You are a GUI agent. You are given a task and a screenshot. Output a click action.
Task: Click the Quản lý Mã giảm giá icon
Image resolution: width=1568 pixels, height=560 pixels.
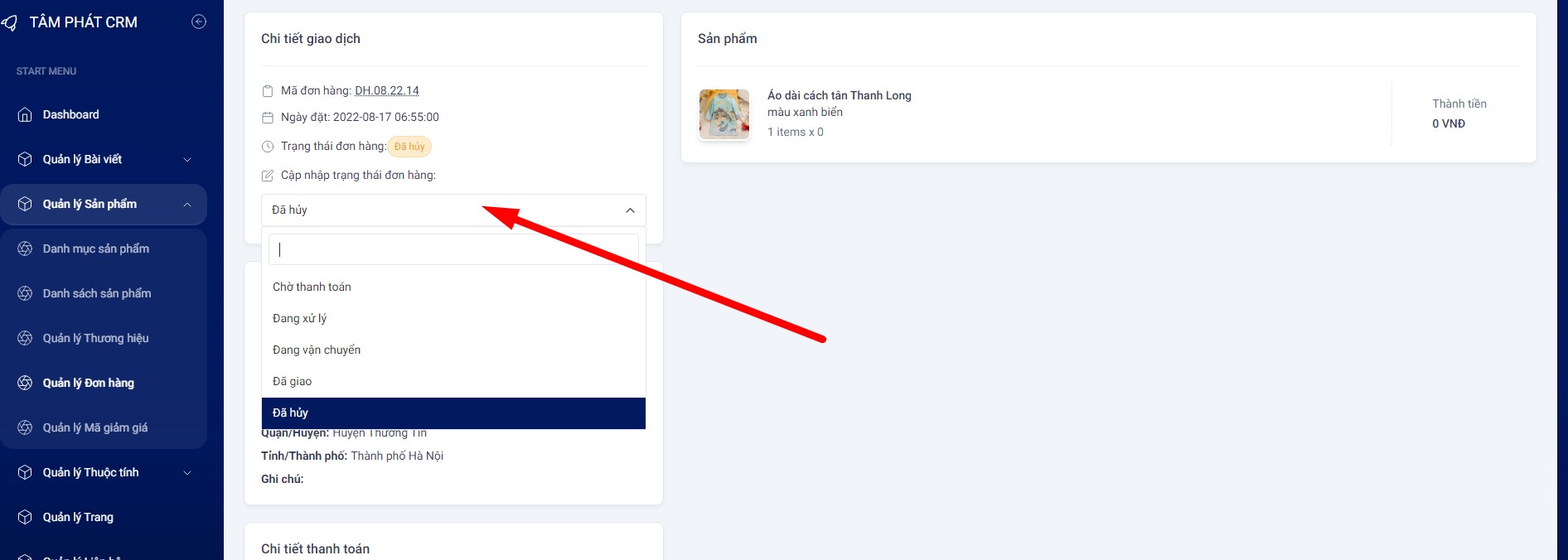click(x=25, y=427)
